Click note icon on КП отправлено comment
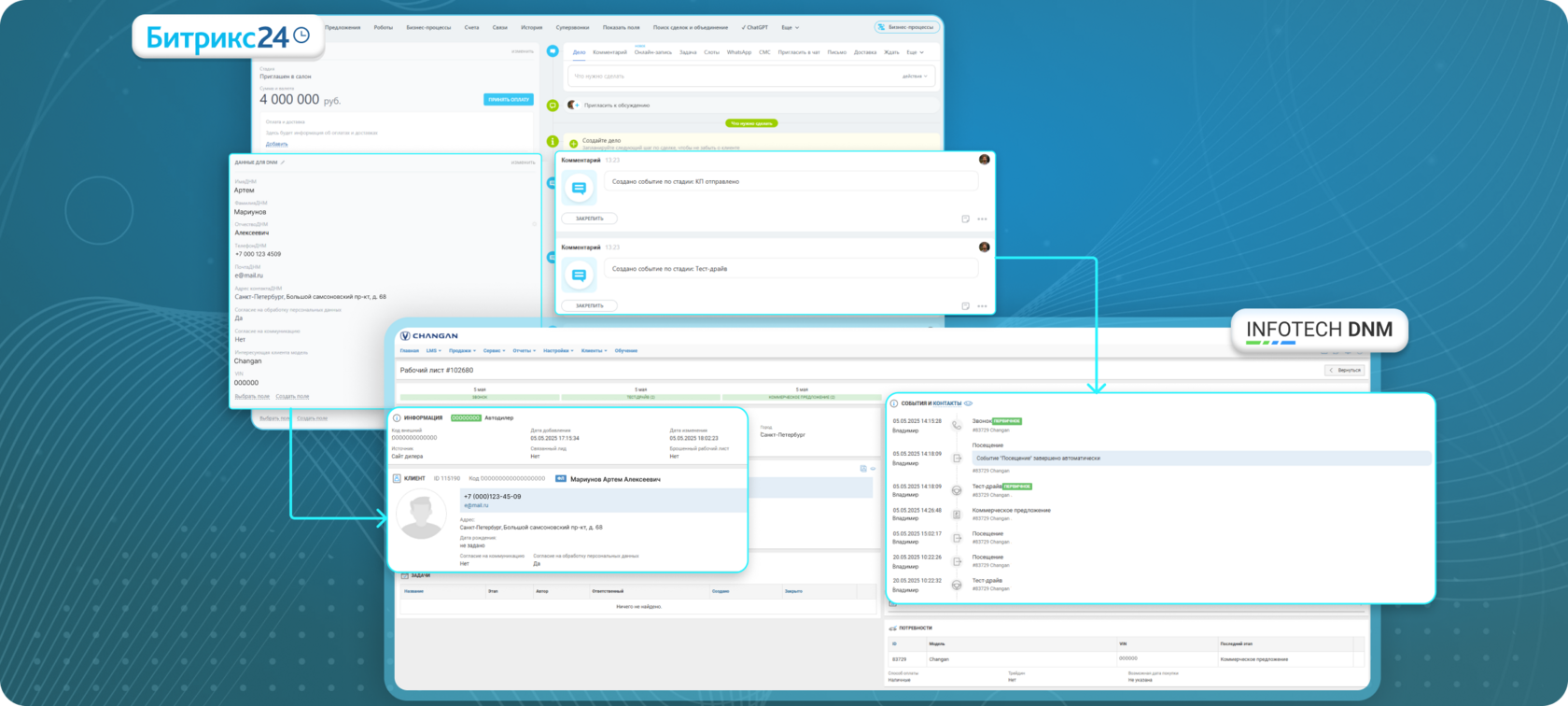The image size is (1568, 706). (965, 219)
